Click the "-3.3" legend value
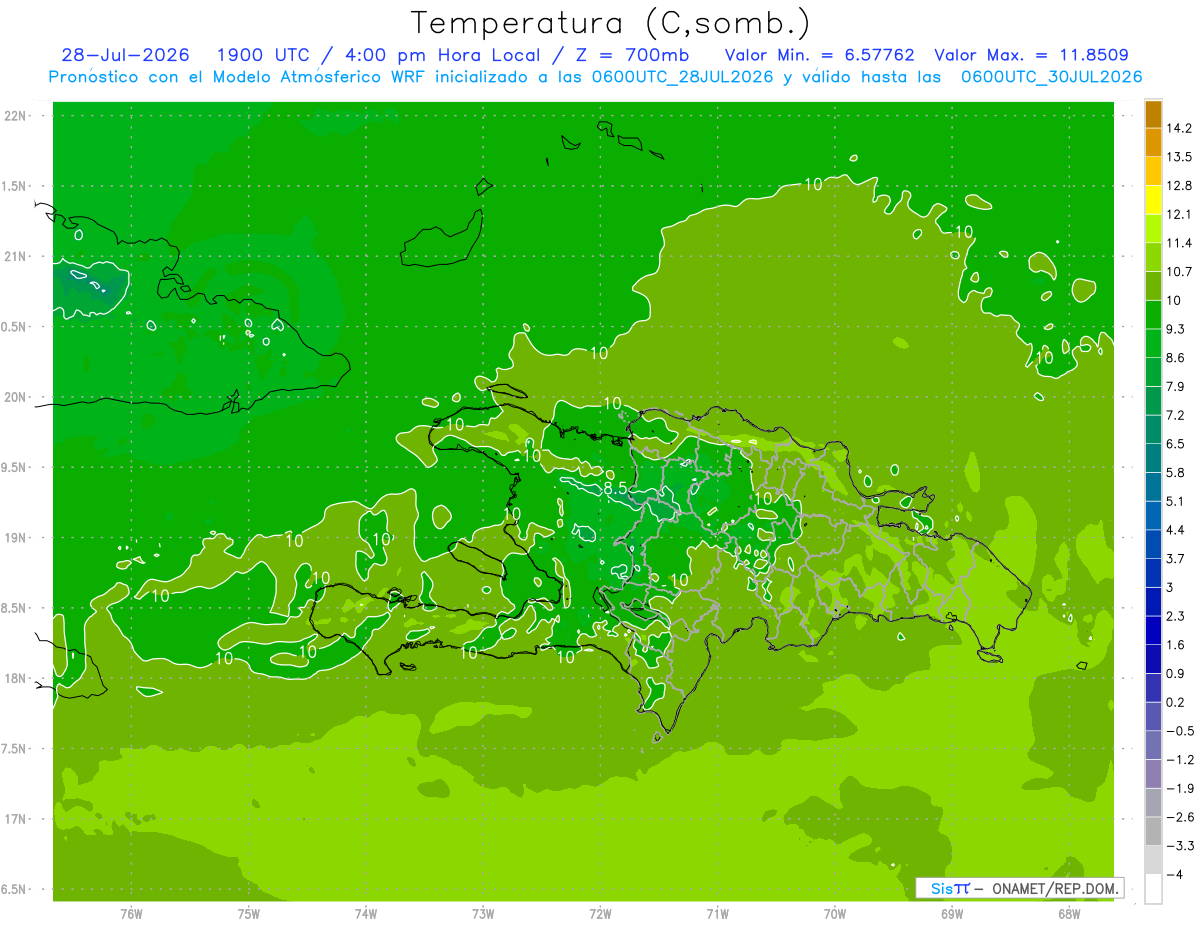The width and height of the screenshot is (1200, 927). coord(1179,845)
